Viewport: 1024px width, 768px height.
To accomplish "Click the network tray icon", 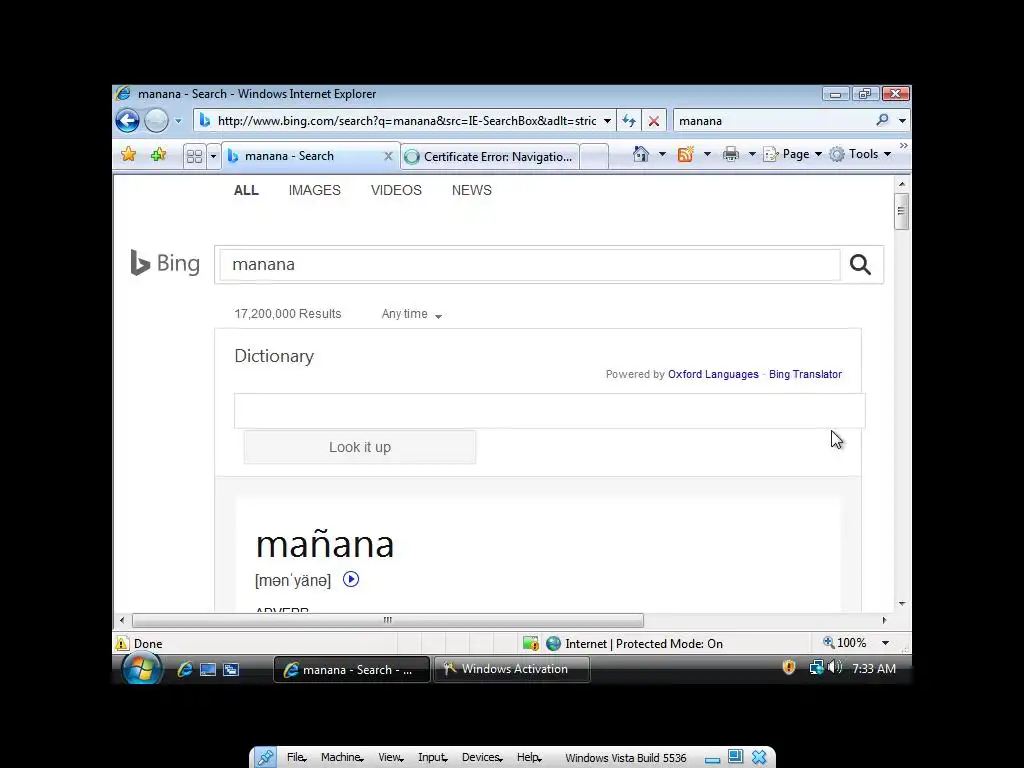I will point(816,667).
